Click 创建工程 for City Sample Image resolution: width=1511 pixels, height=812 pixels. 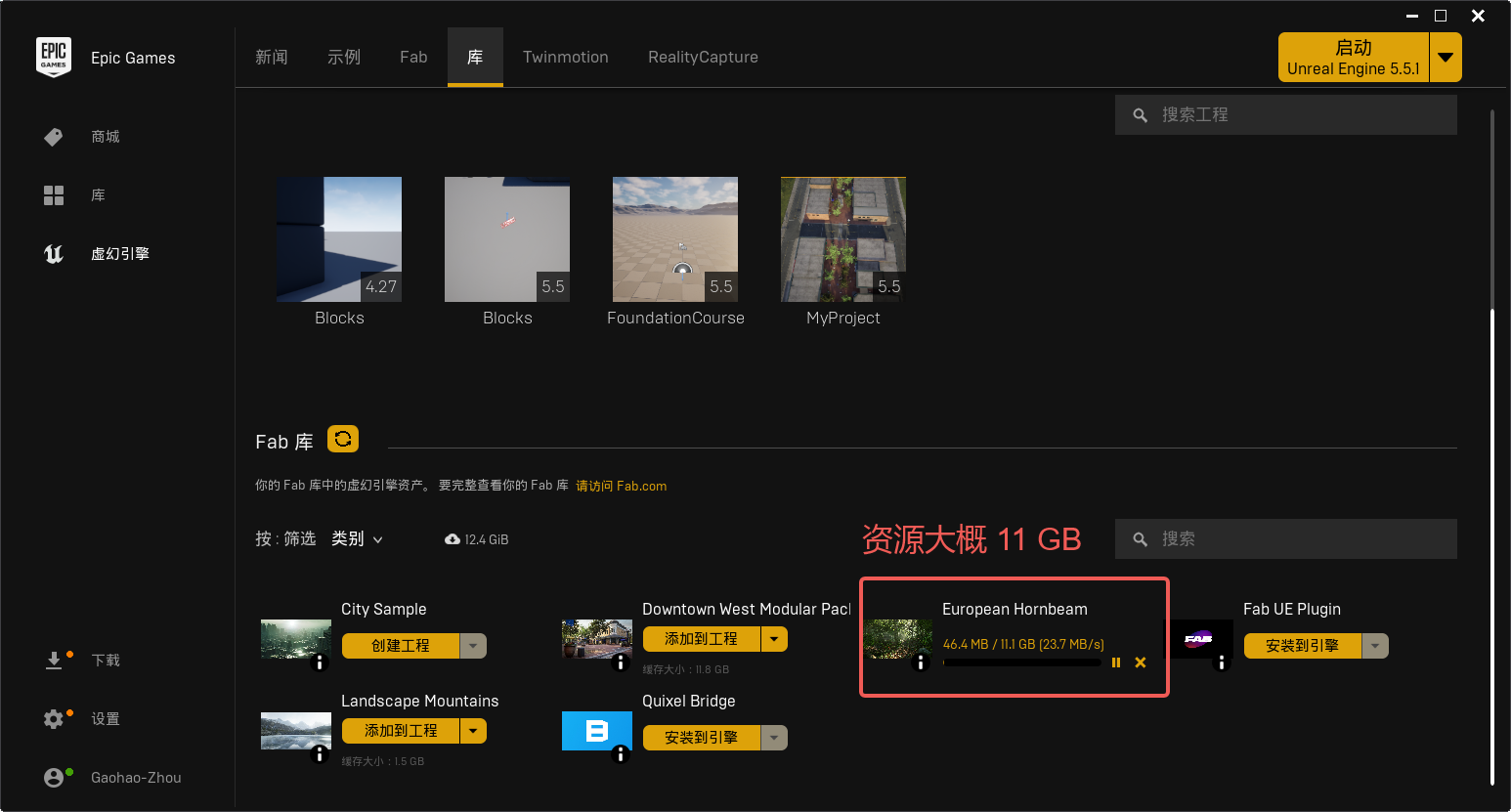401,646
